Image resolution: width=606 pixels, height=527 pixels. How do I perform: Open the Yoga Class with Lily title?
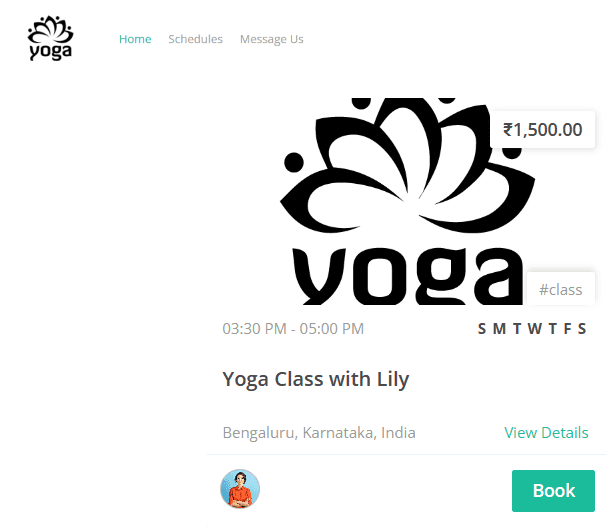[x=315, y=379]
